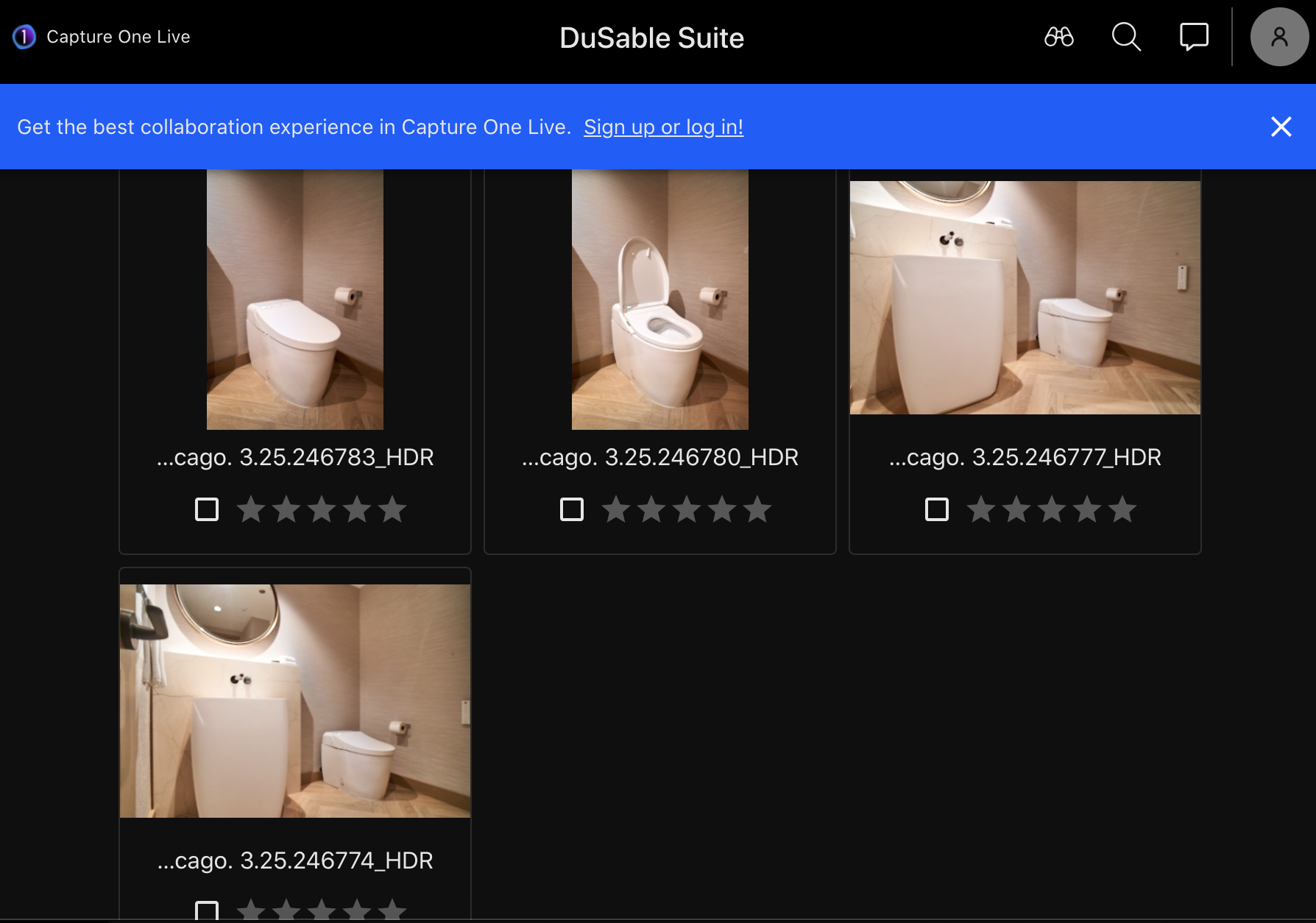Click the filename '...cago. 3.25.246783_HDR'

(295, 457)
